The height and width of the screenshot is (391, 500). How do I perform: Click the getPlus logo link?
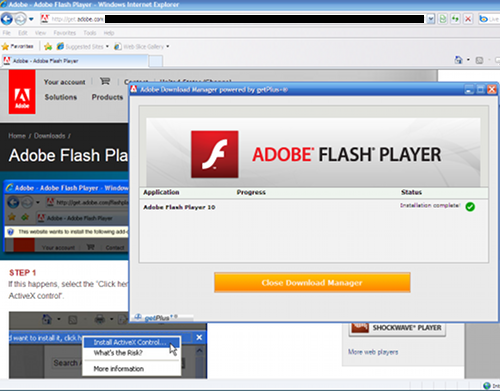click(157, 318)
